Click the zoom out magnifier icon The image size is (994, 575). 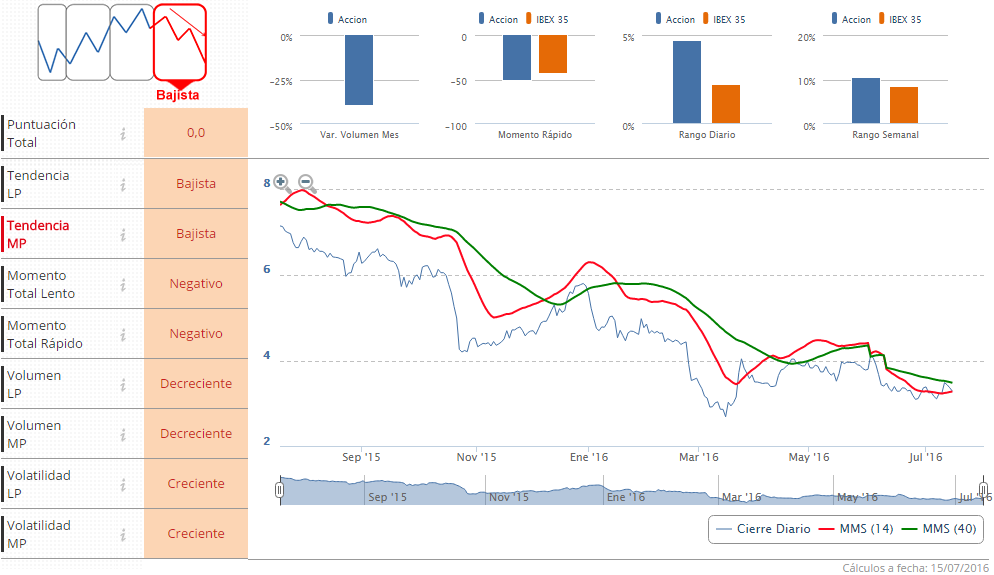[x=306, y=183]
